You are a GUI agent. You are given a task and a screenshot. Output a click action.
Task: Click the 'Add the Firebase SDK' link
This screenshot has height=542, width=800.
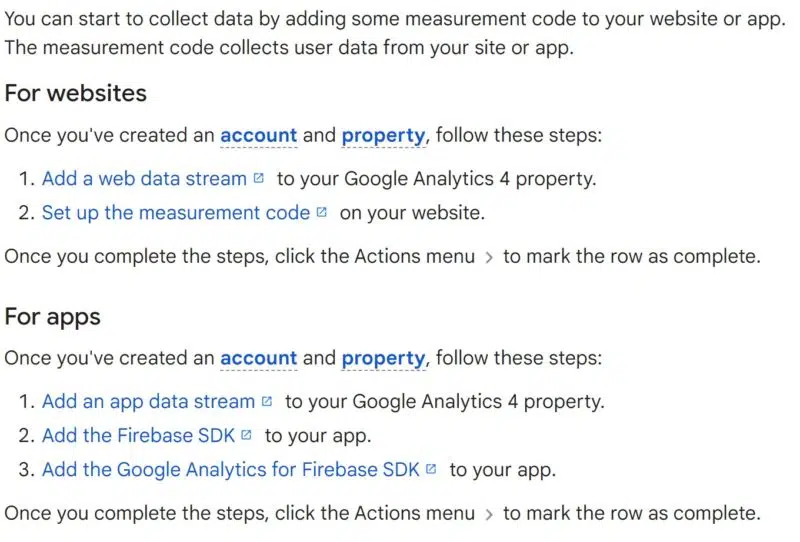click(x=138, y=436)
